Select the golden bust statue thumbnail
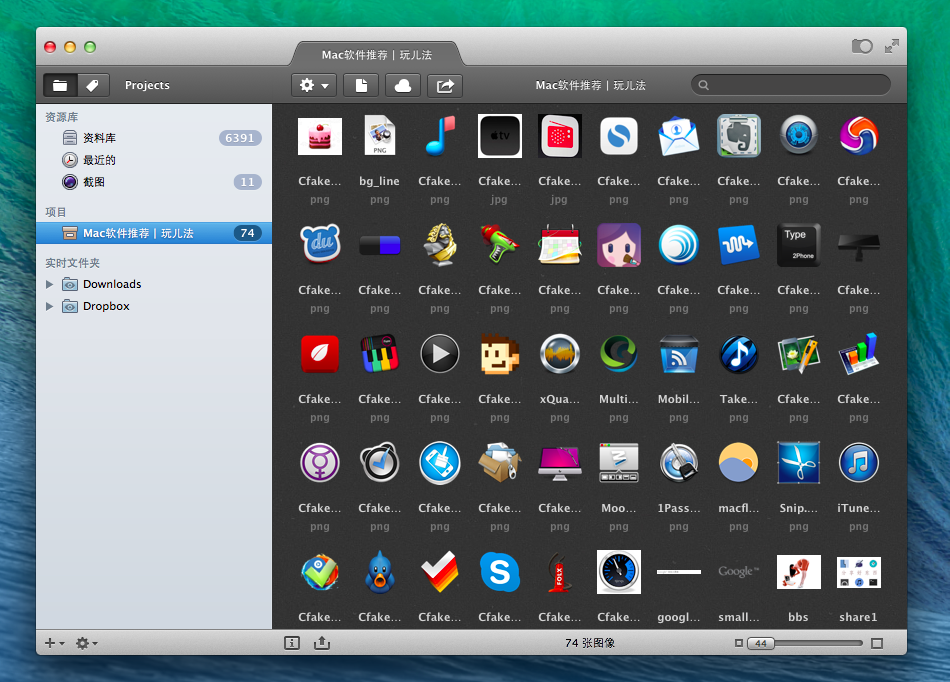The height and width of the screenshot is (682, 950). tap(440, 245)
